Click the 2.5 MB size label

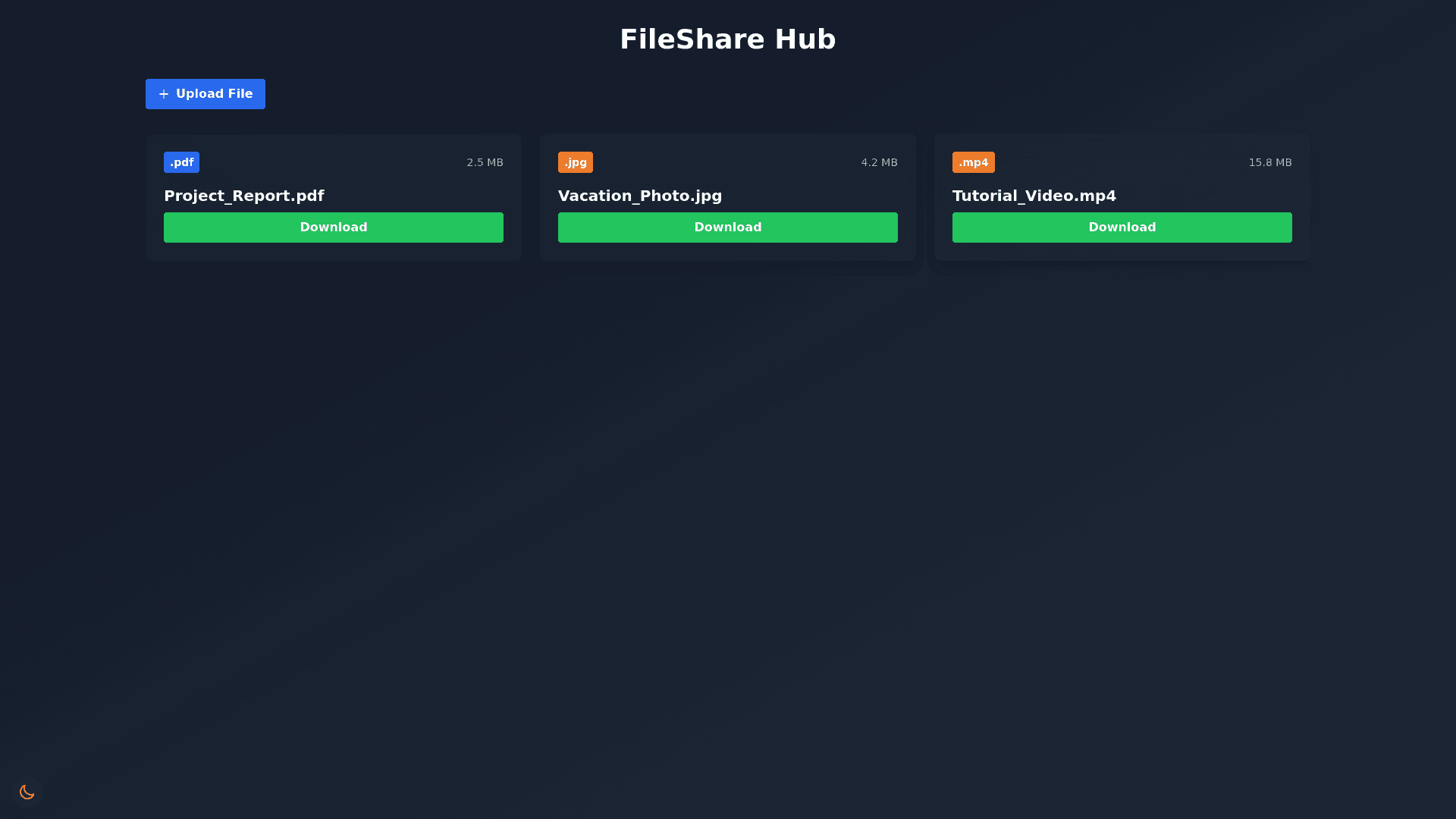[485, 162]
